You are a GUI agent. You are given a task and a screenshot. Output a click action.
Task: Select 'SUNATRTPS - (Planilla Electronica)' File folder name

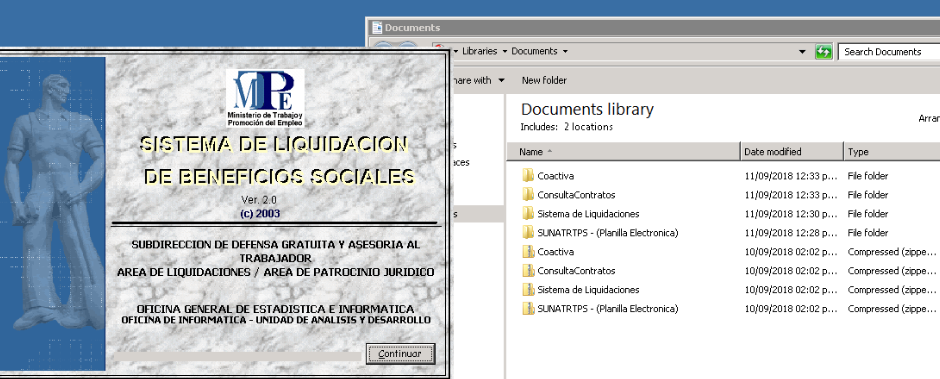[x=607, y=233]
